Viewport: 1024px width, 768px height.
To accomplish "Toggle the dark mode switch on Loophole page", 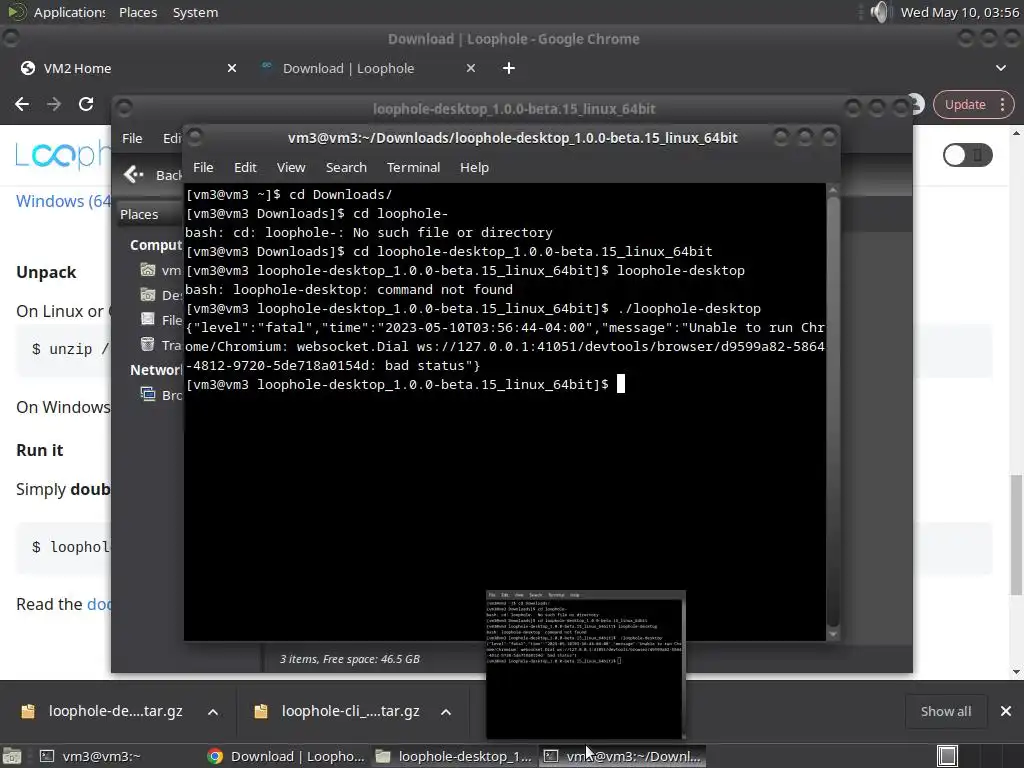I will [x=967, y=155].
